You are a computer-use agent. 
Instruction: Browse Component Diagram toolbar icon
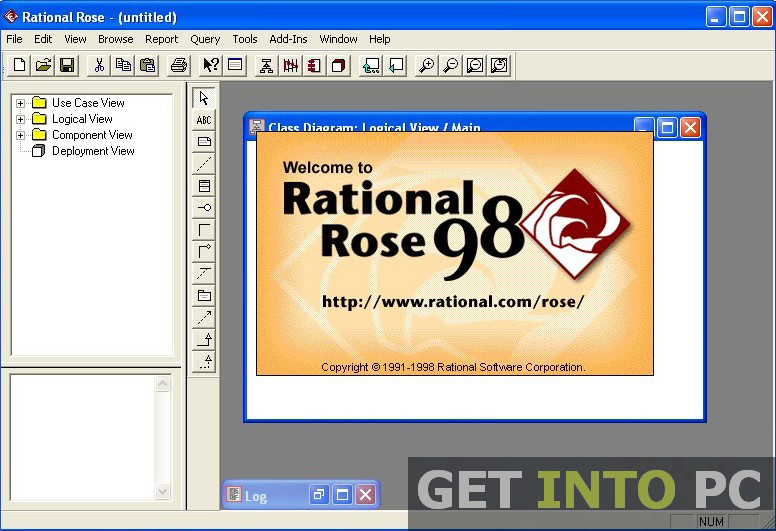pyautogui.click(x=314, y=65)
